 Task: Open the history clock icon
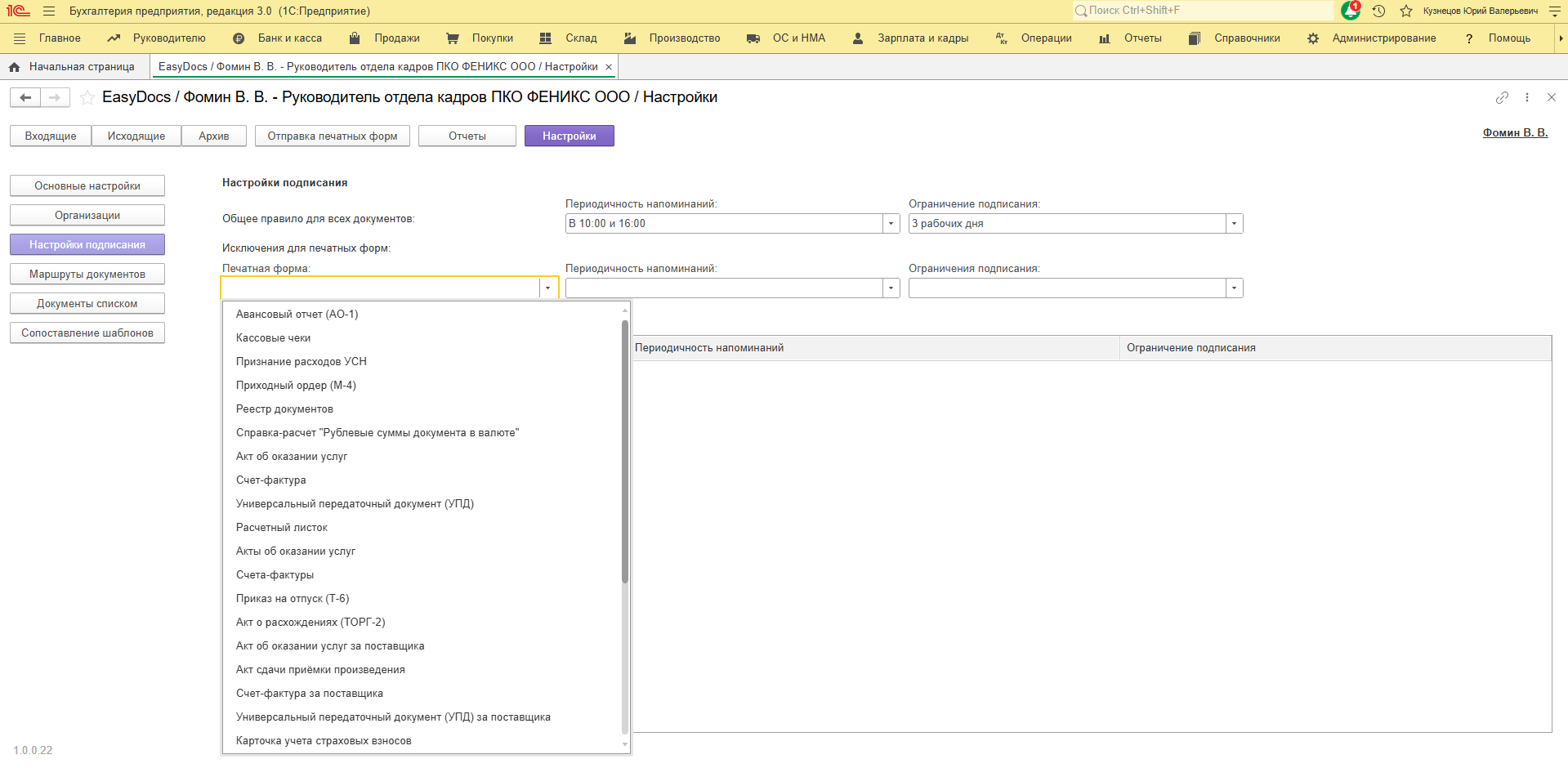1378,11
